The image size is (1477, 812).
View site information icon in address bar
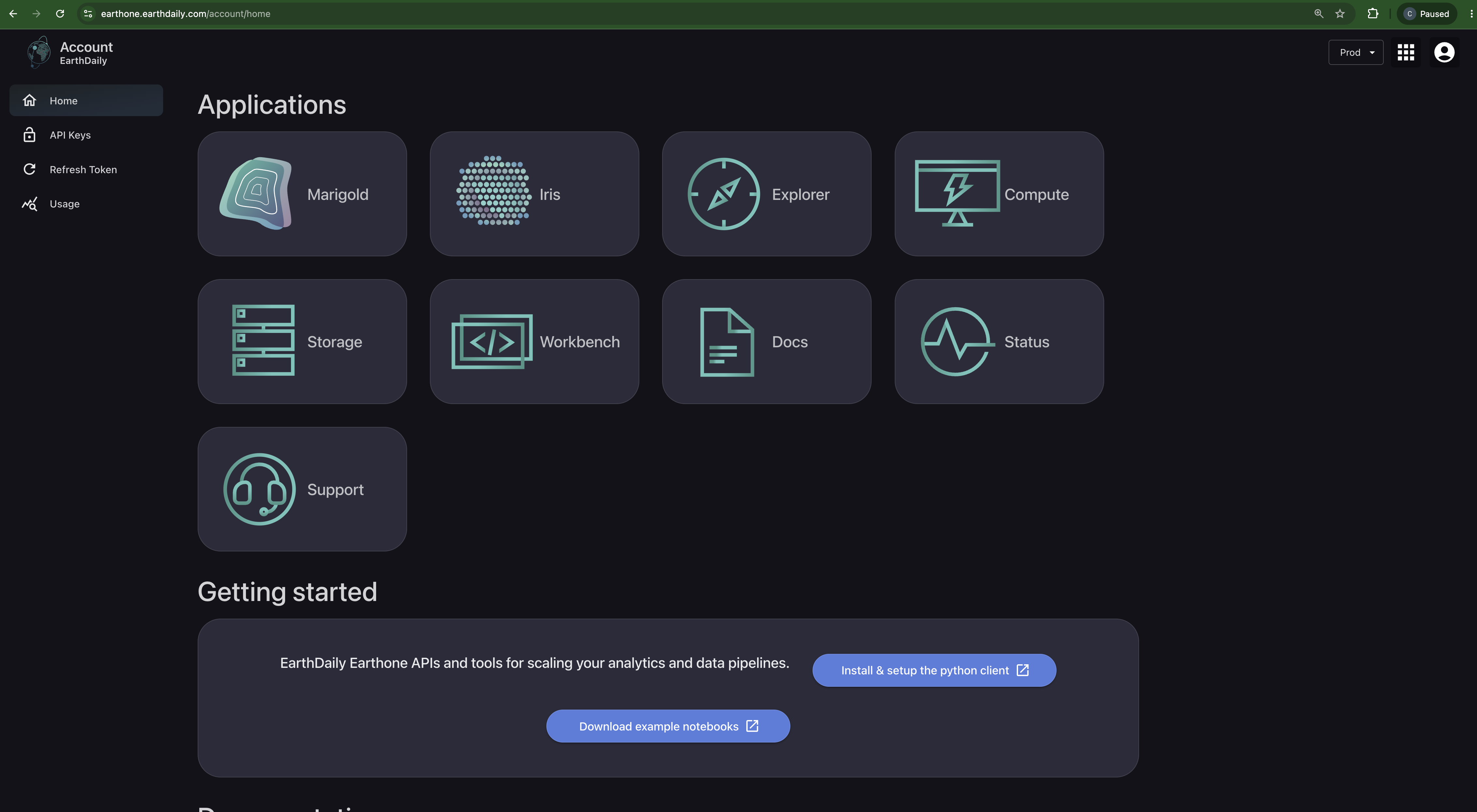point(88,14)
